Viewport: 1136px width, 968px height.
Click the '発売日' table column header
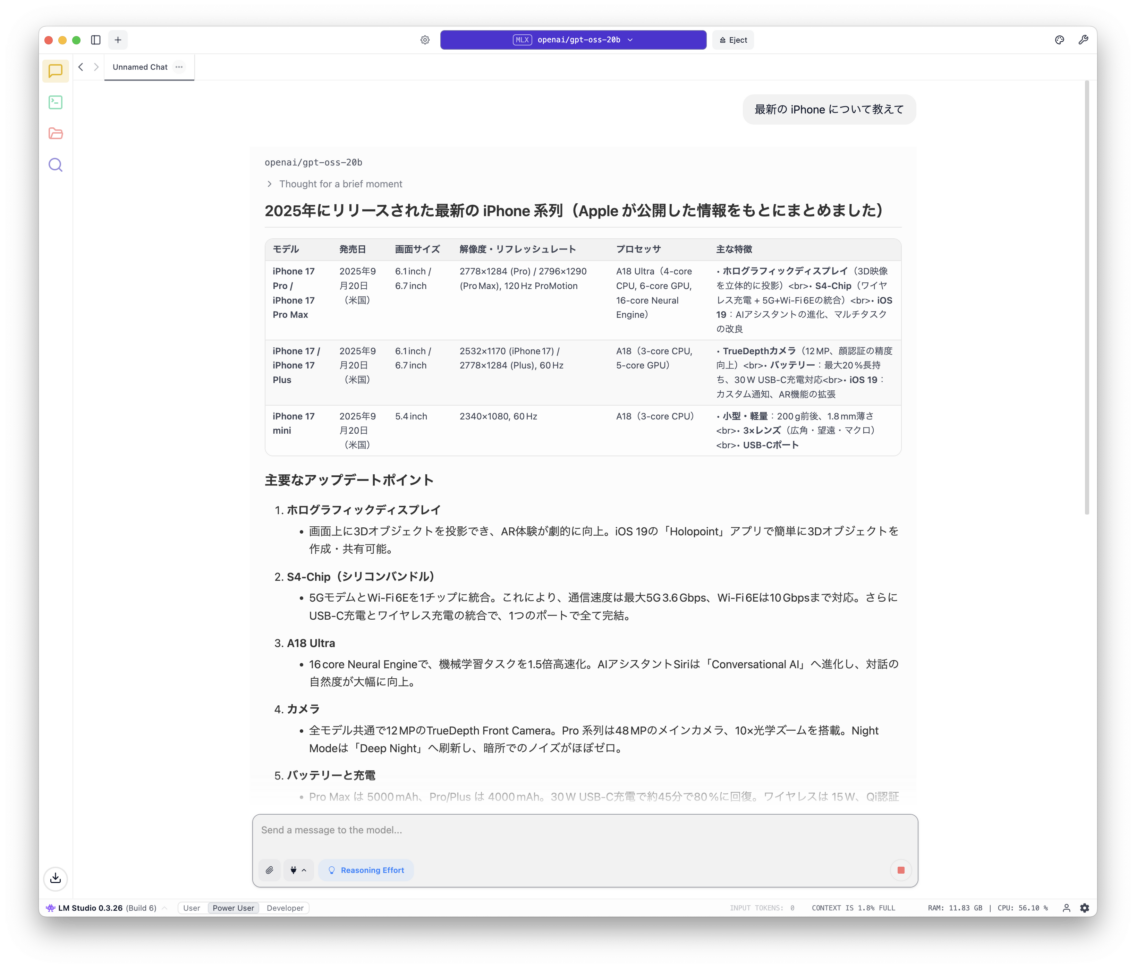click(x=353, y=249)
